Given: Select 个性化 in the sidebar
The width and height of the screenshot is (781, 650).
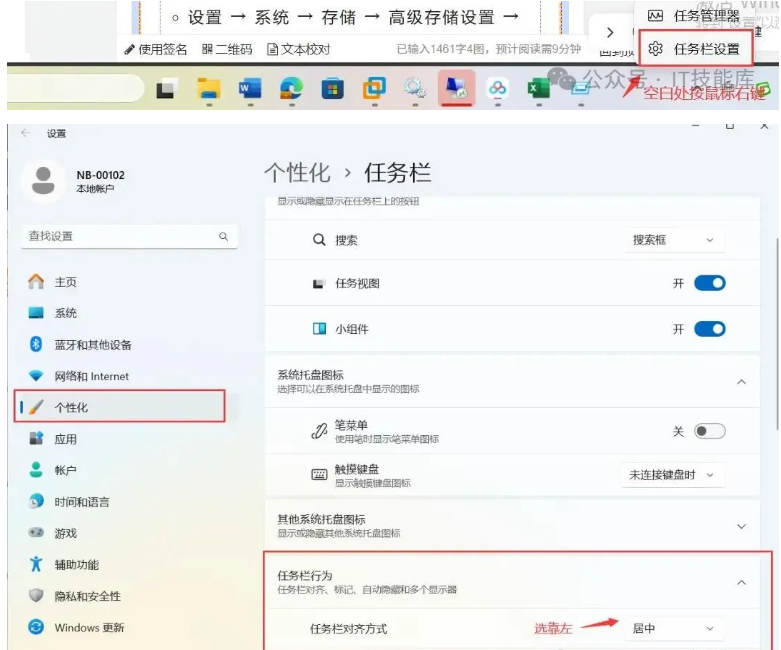Looking at the screenshot, I should [120, 406].
